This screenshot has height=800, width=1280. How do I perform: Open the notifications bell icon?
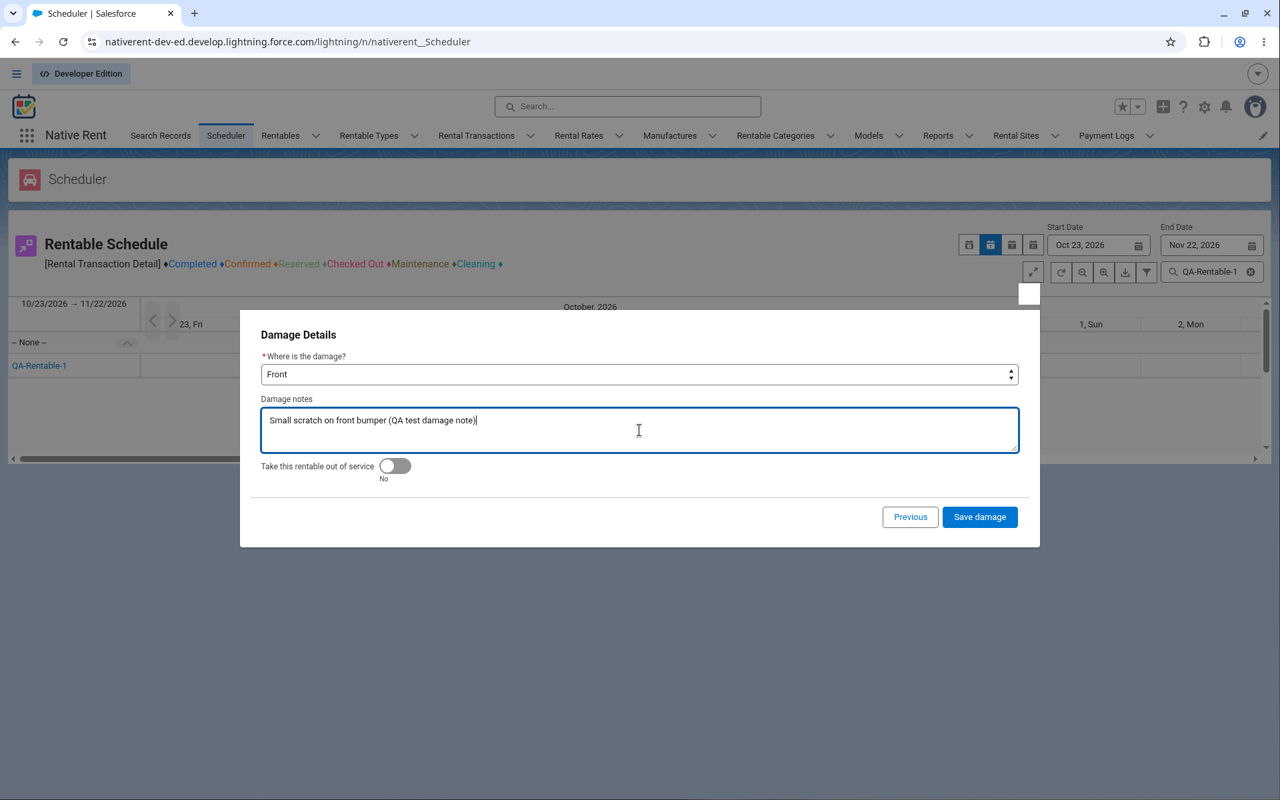[x=1226, y=107]
